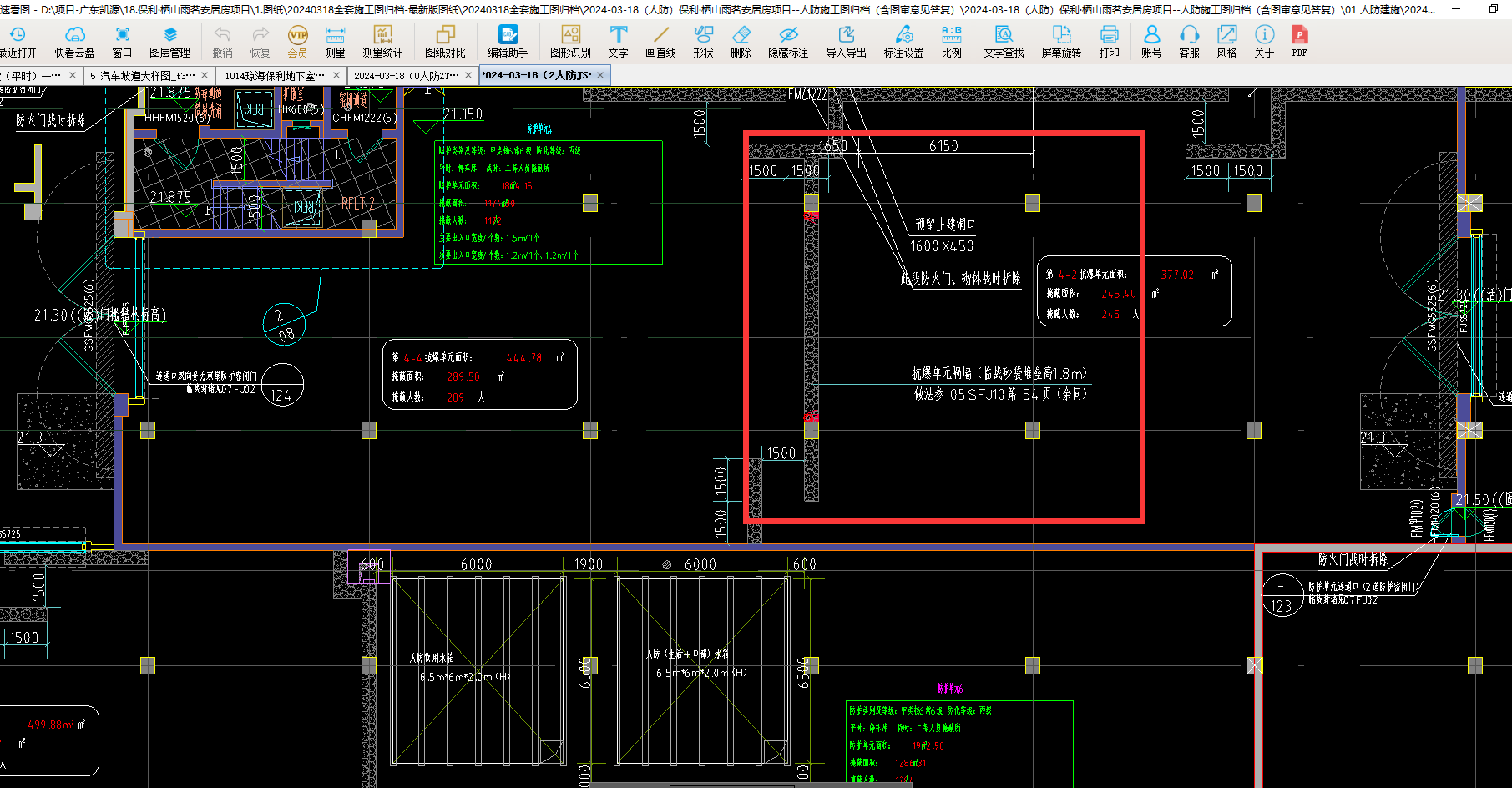Open 图层管理 layer manager
The image size is (1512, 788).
pos(169,42)
